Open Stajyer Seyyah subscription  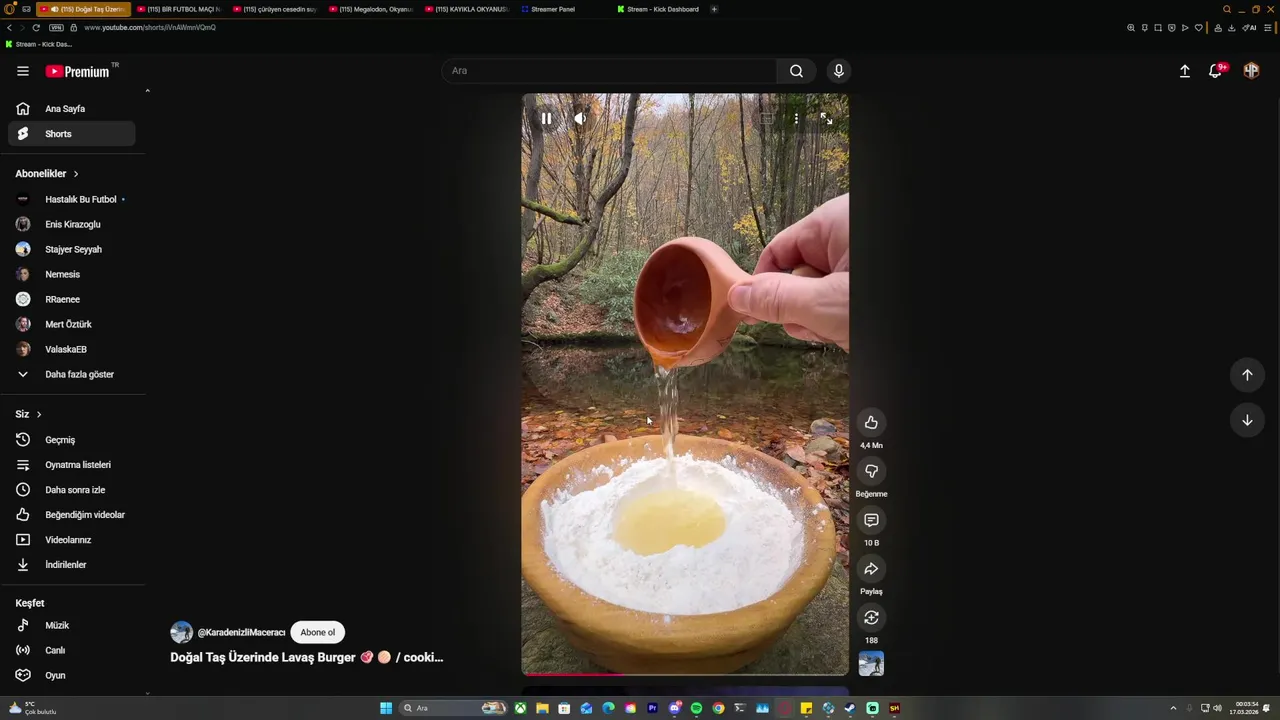72,249
